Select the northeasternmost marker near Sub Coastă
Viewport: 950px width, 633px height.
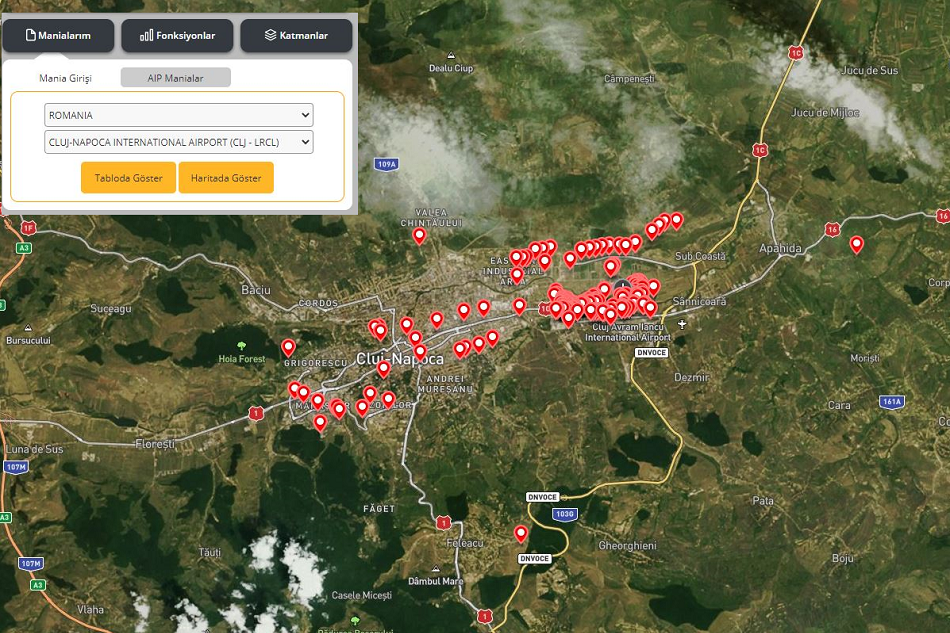[676, 220]
